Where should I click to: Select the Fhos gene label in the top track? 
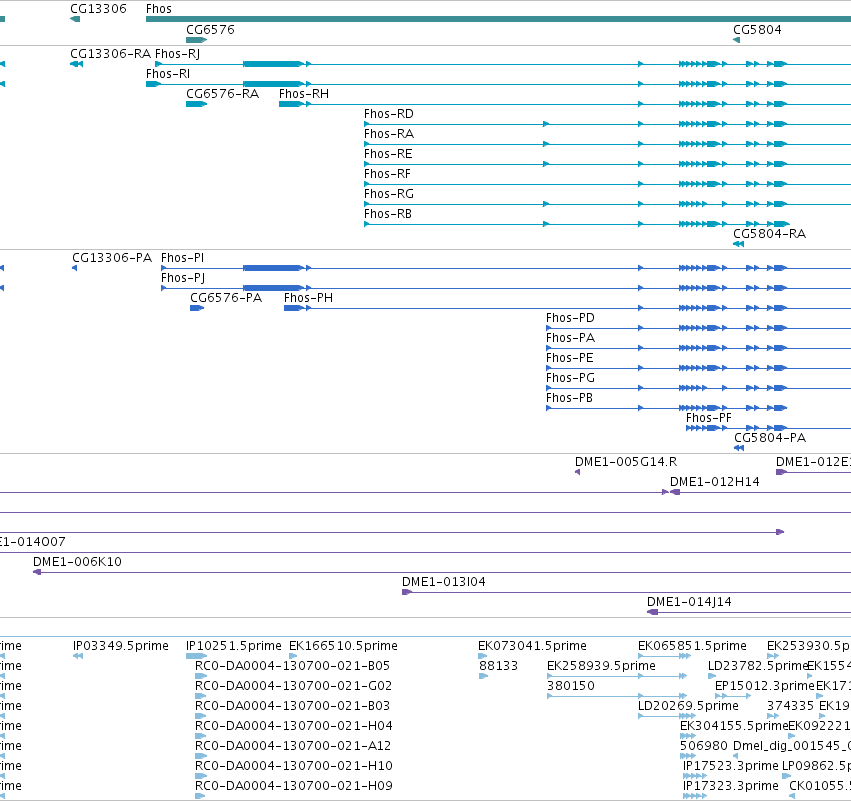(x=158, y=9)
